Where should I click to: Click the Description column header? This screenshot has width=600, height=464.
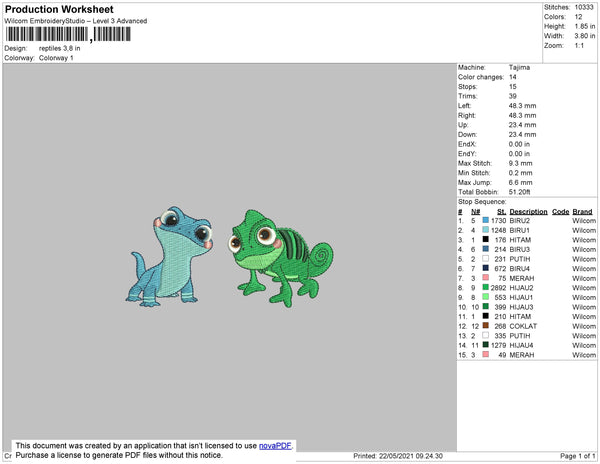[528, 212]
